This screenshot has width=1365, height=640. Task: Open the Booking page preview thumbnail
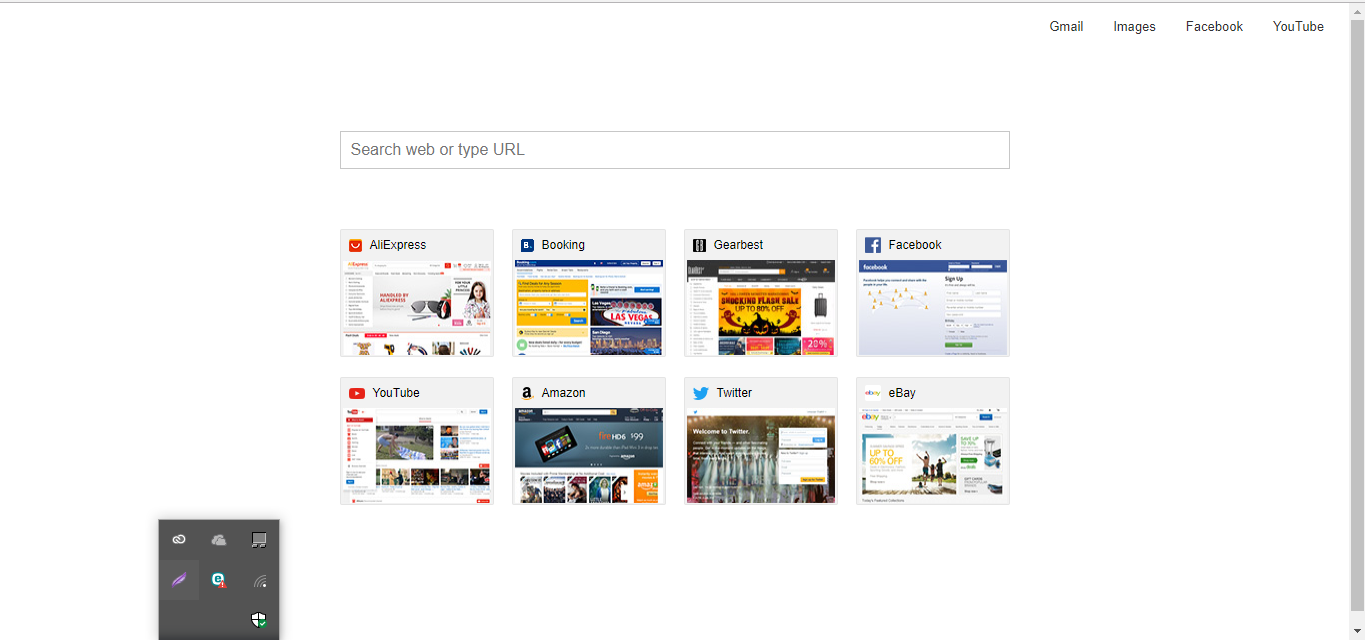[x=589, y=308]
